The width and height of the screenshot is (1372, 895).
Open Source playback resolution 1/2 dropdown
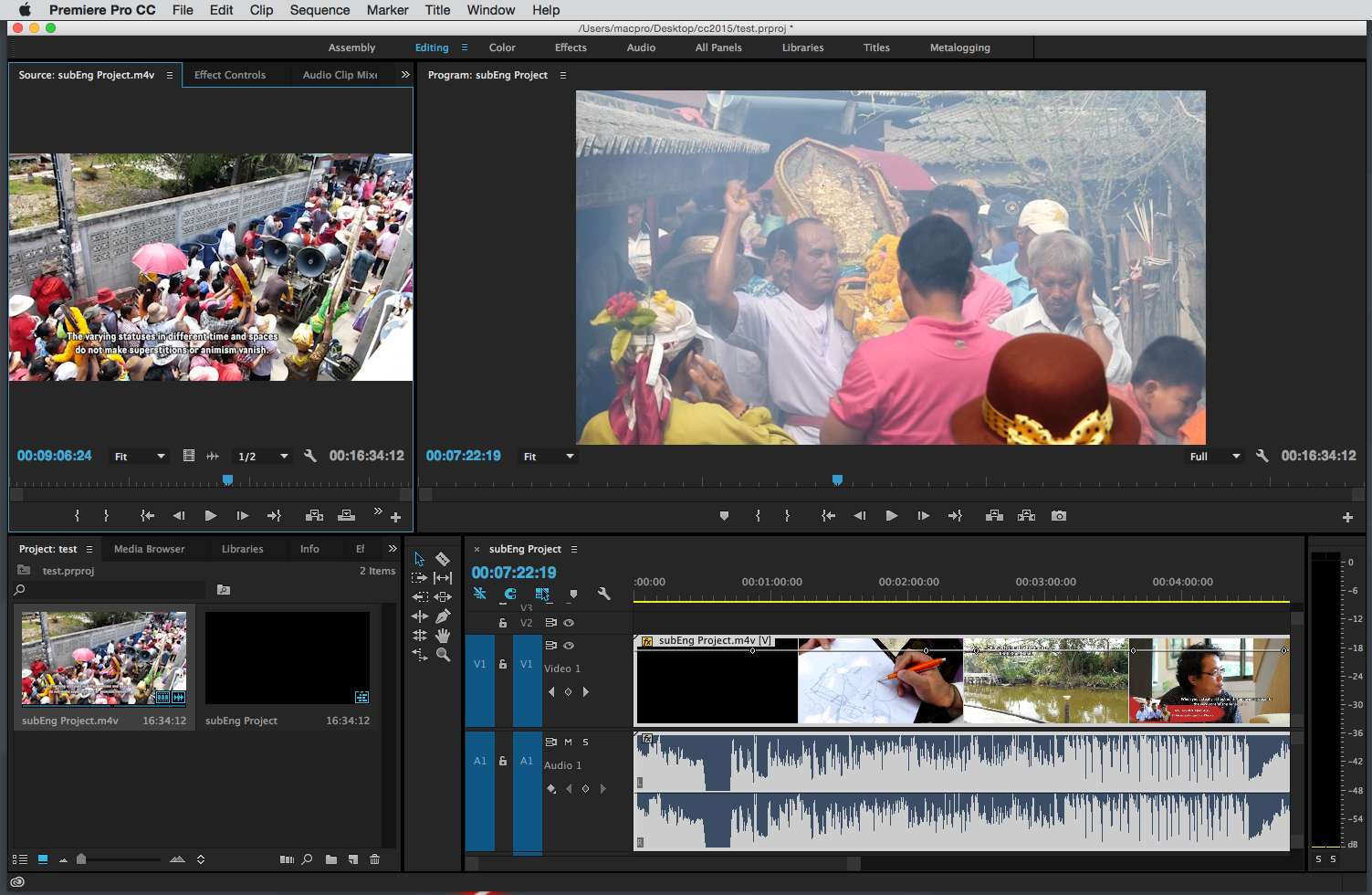[263, 456]
